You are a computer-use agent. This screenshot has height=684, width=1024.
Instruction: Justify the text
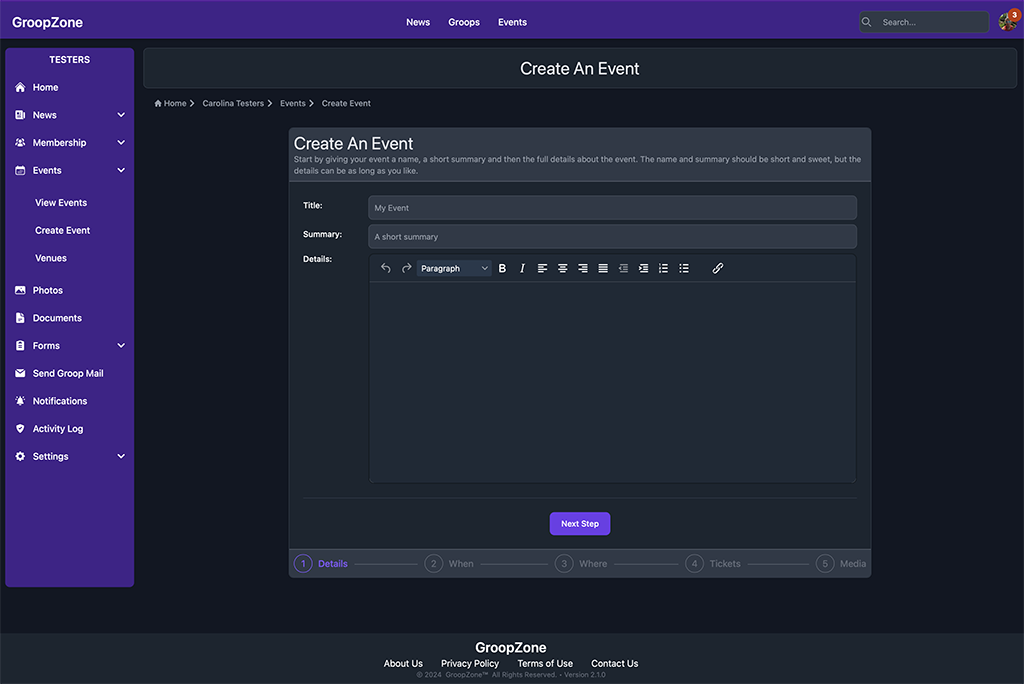[603, 269]
